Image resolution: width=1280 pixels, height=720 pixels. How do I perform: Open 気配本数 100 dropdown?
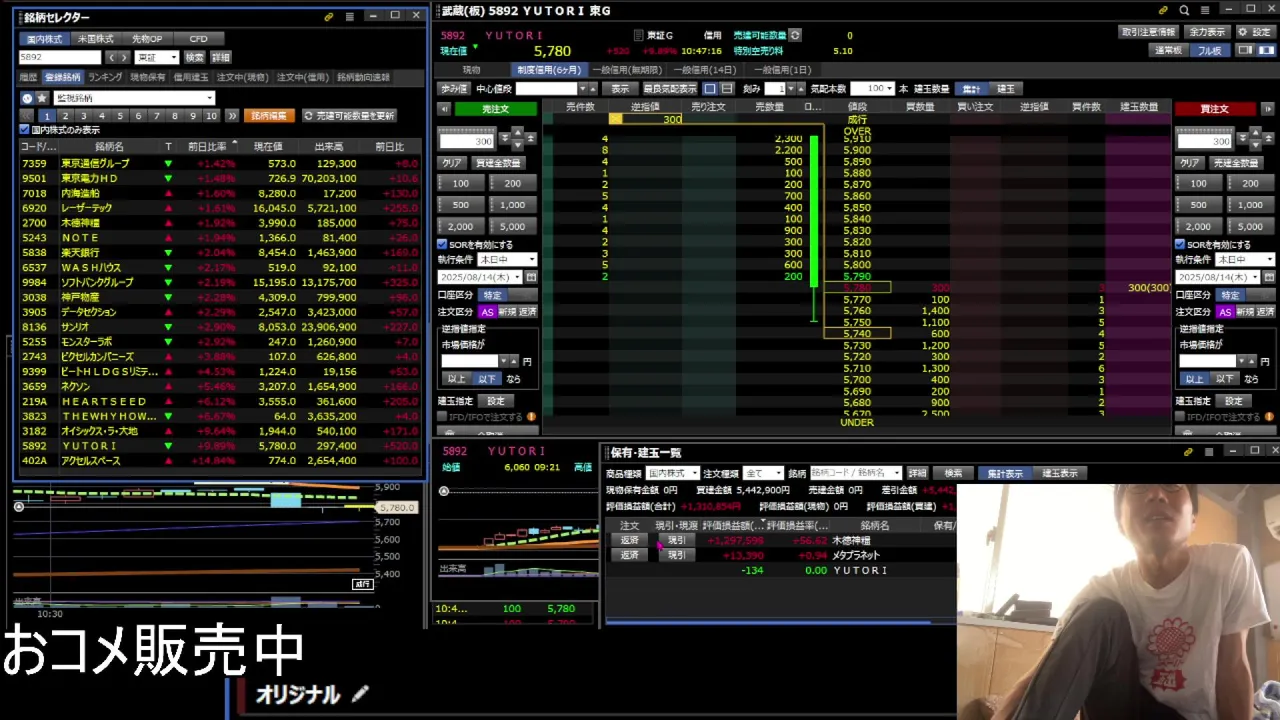[872, 88]
